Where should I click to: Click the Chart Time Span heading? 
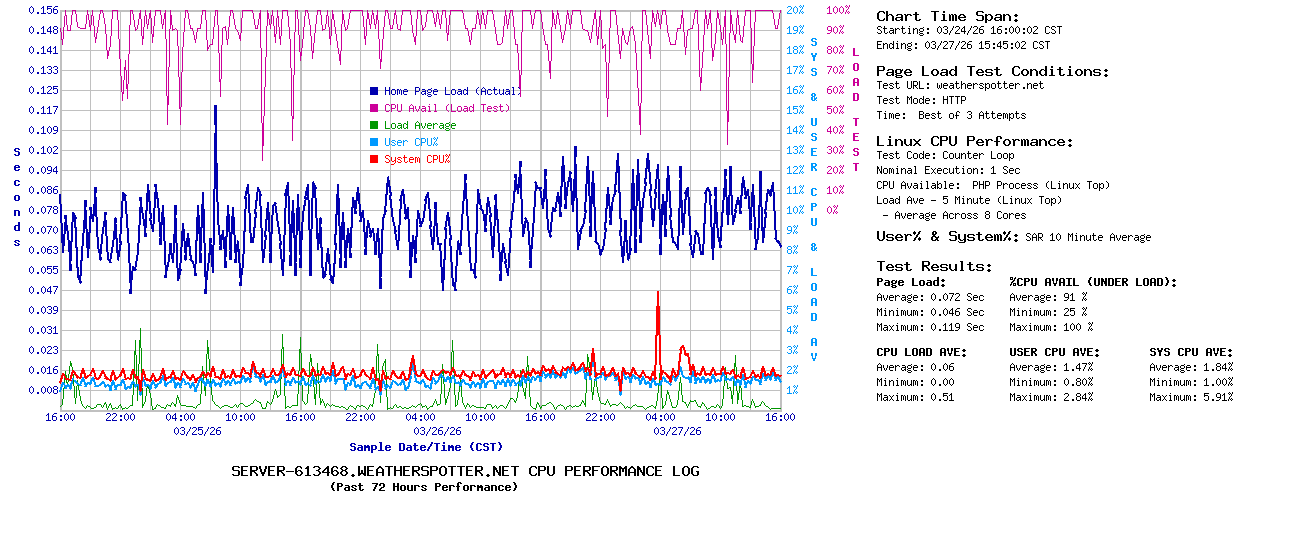tap(947, 16)
